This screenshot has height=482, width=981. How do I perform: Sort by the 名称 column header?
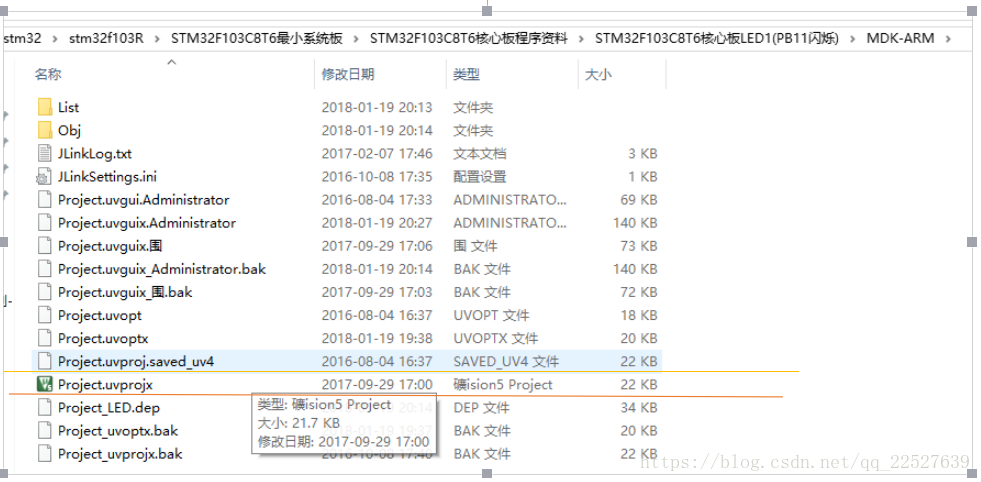(x=48, y=74)
